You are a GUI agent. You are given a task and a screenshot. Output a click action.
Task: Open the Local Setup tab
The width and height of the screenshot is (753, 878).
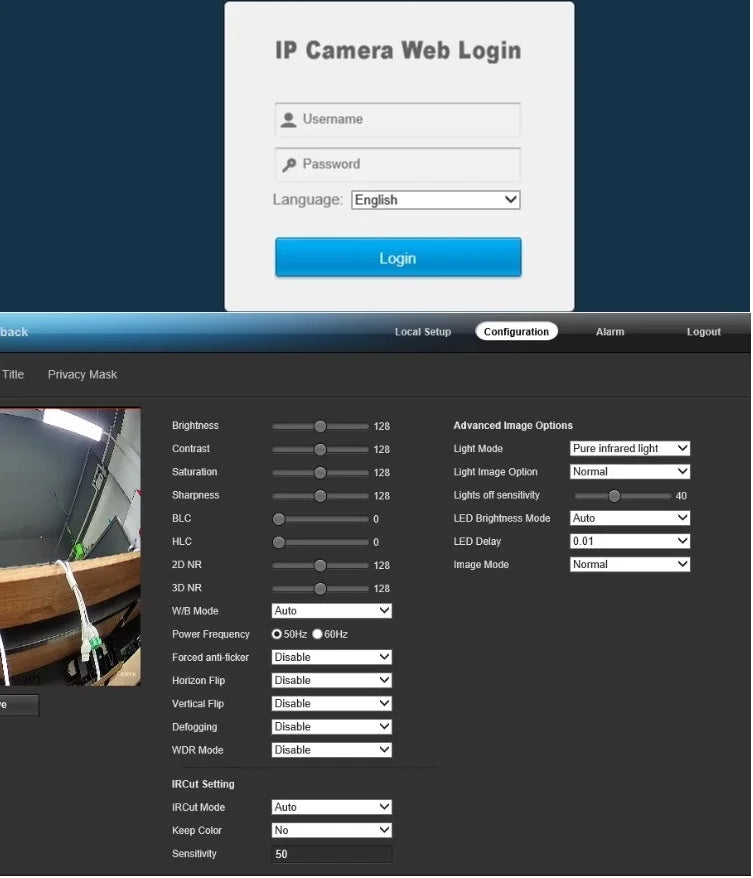(x=422, y=332)
